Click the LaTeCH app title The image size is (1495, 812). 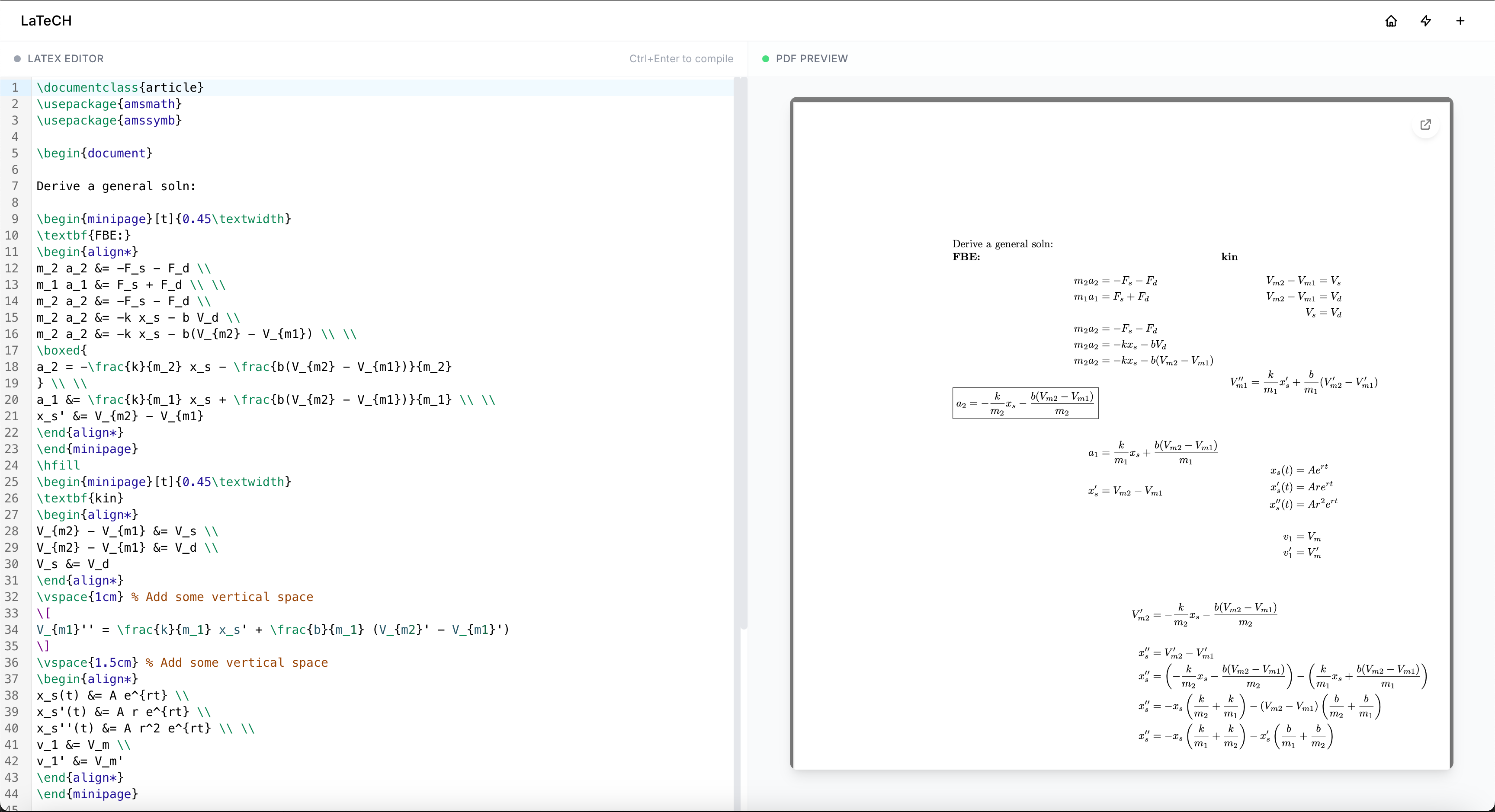pyautogui.click(x=46, y=21)
